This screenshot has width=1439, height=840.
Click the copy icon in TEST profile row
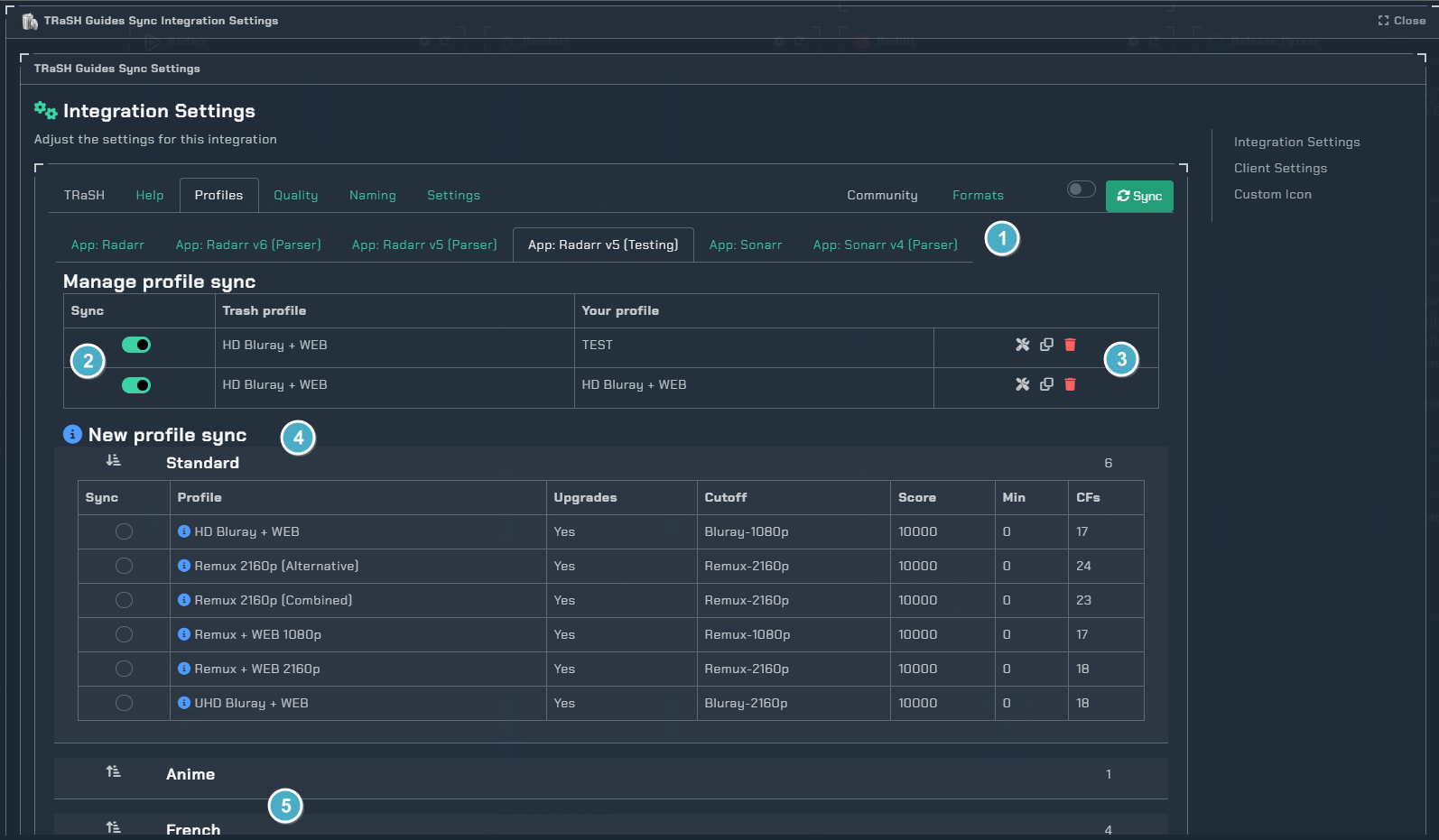coord(1046,345)
